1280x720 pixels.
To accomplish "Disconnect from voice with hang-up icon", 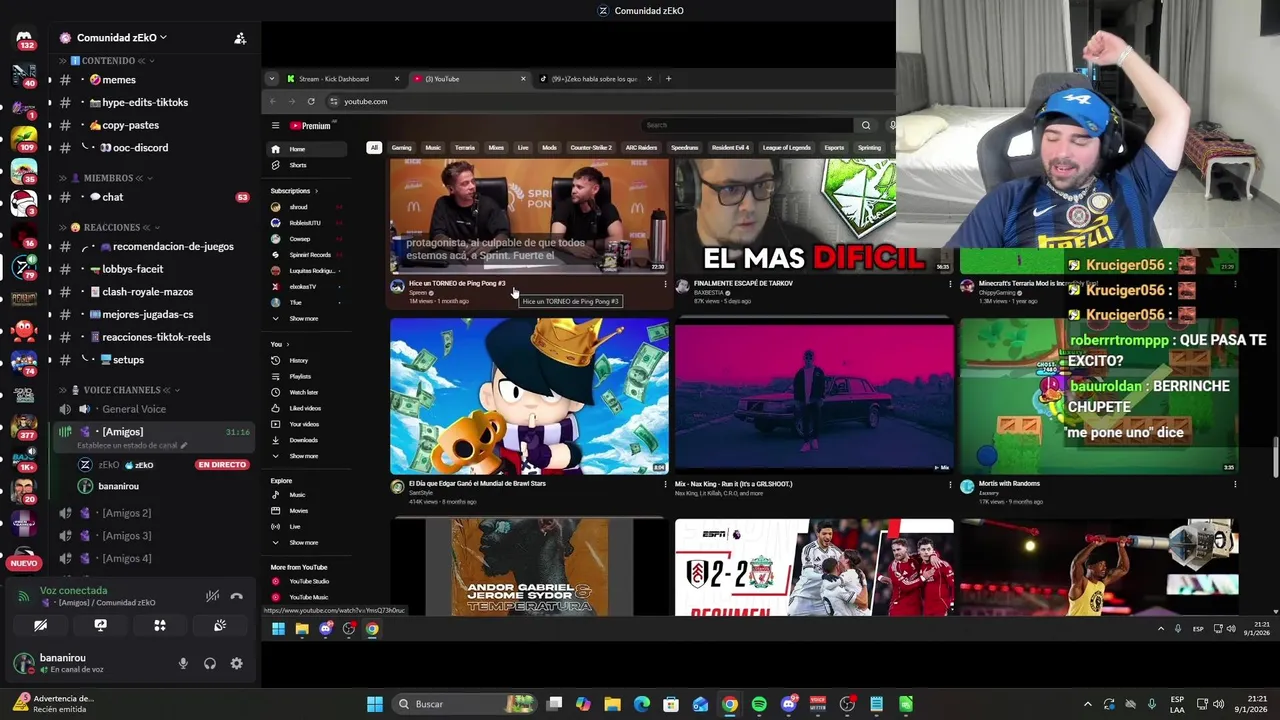I will click(x=237, y=596).
